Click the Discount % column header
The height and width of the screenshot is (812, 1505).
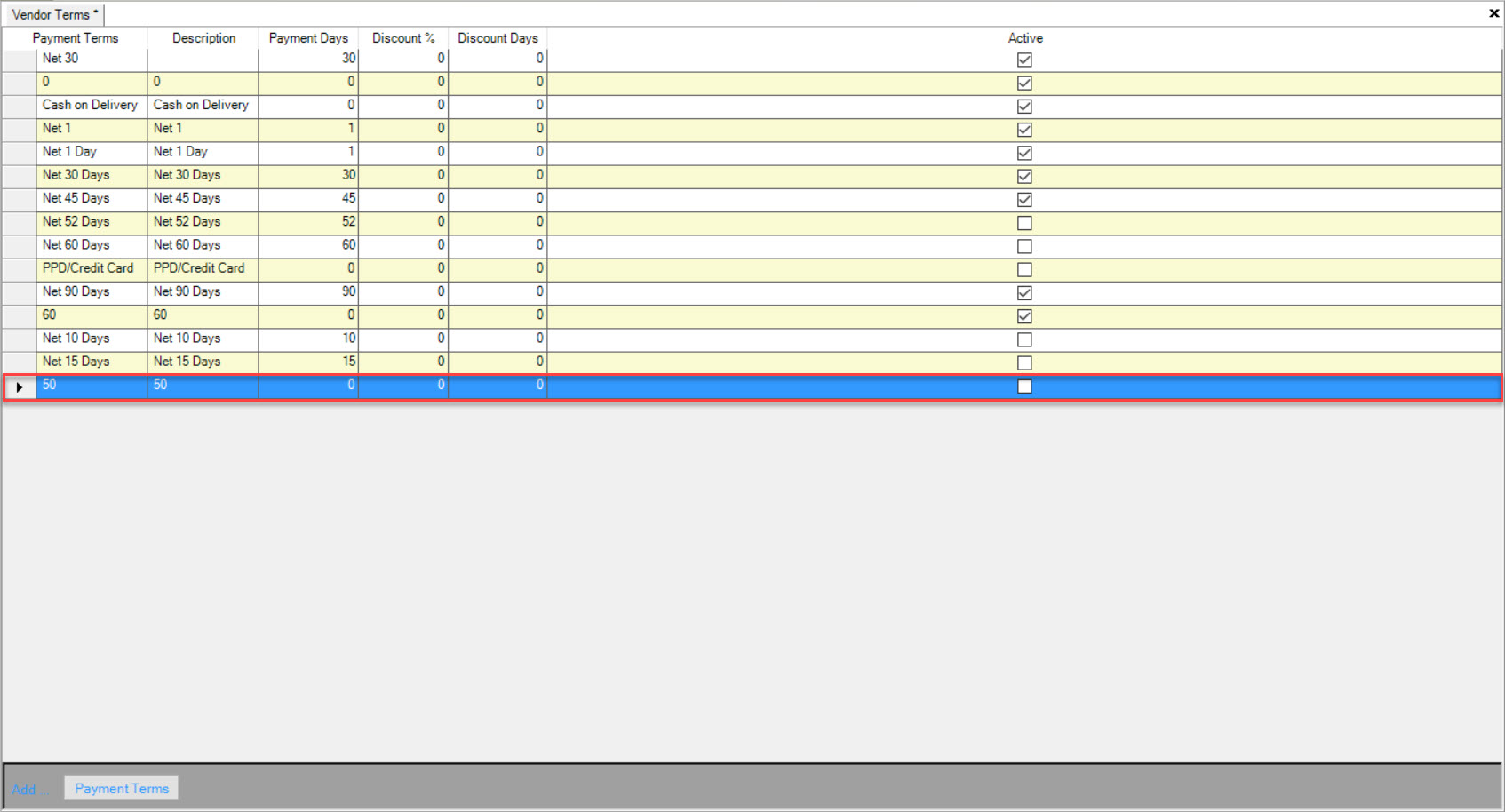(x=403, y=38)
